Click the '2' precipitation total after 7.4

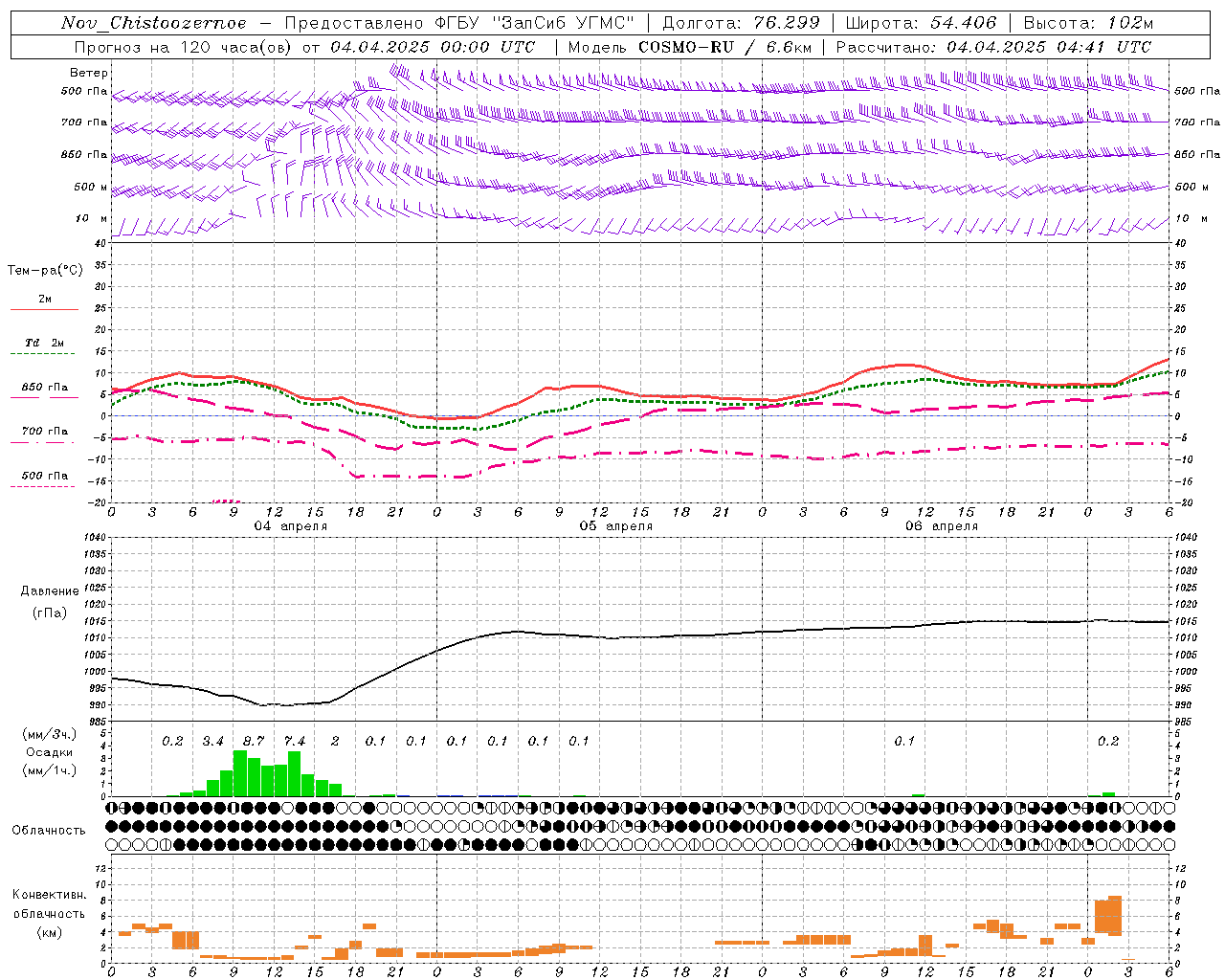tap(335, 742)
